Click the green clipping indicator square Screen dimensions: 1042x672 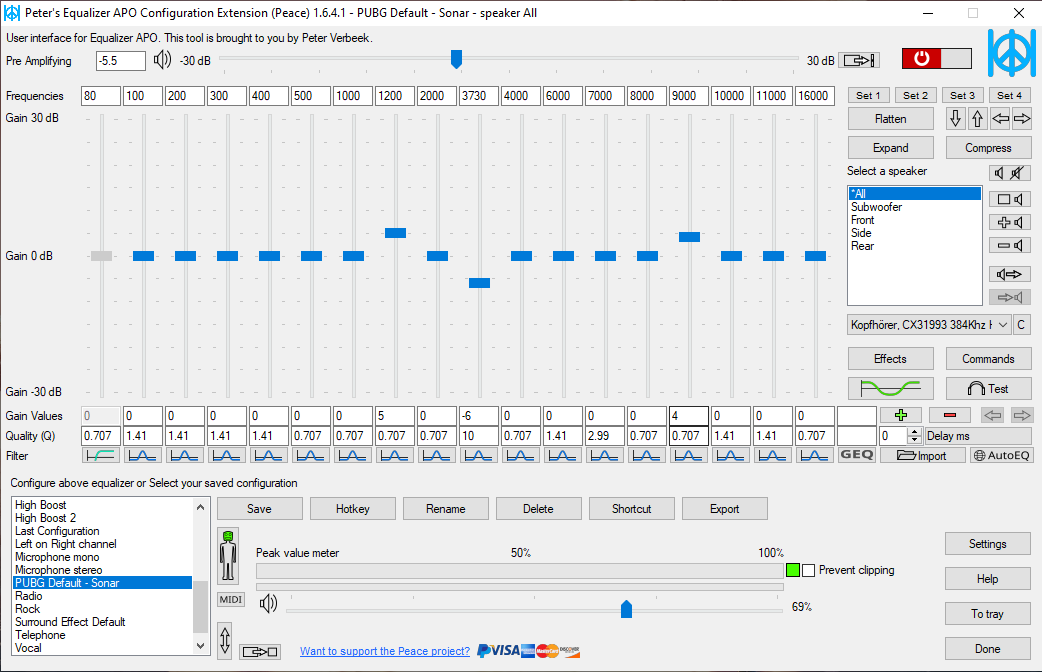(x=792, y=570)
